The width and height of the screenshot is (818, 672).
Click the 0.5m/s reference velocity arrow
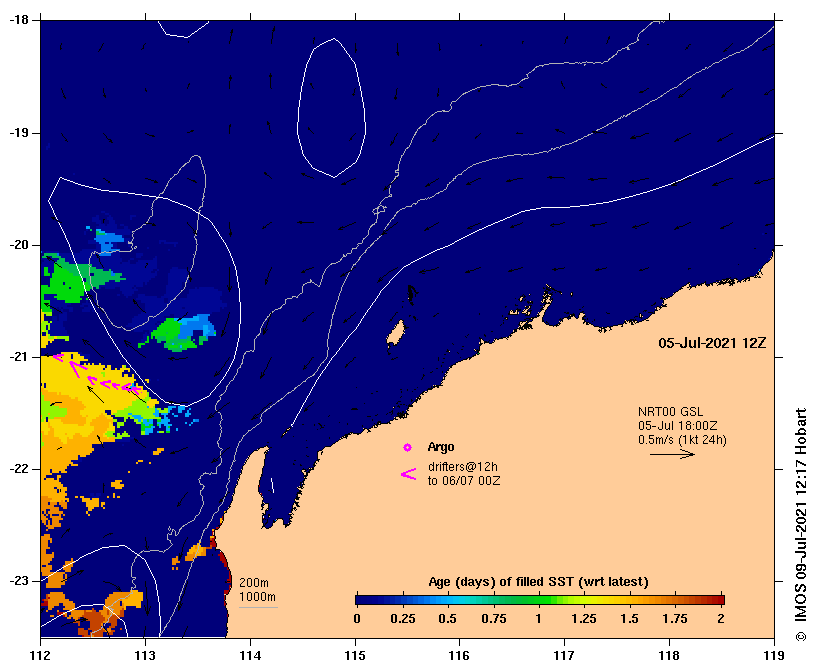672,454
